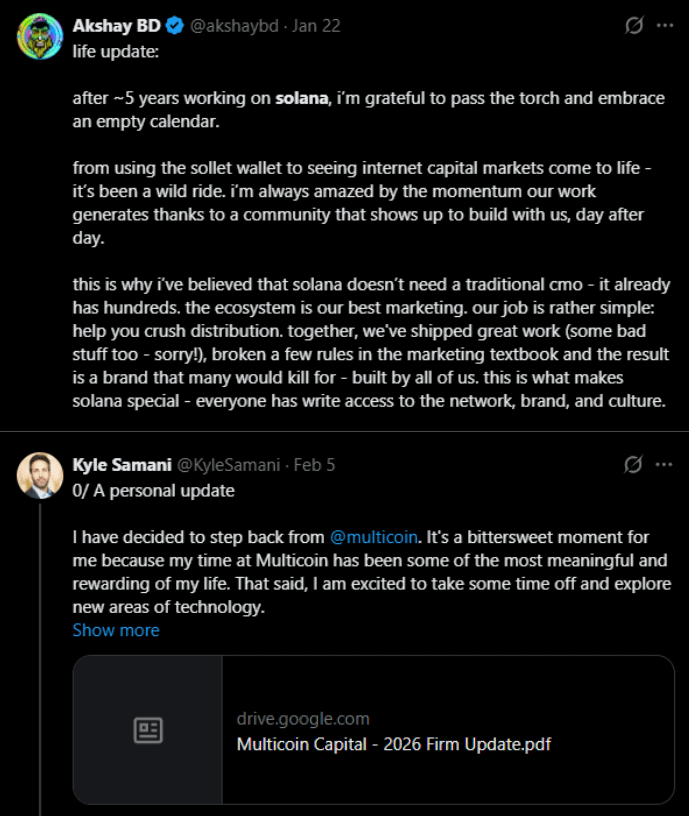This screenshot has width=689, height=816.
Task: Click the highlighted word solana in the post
Action: 302,98
